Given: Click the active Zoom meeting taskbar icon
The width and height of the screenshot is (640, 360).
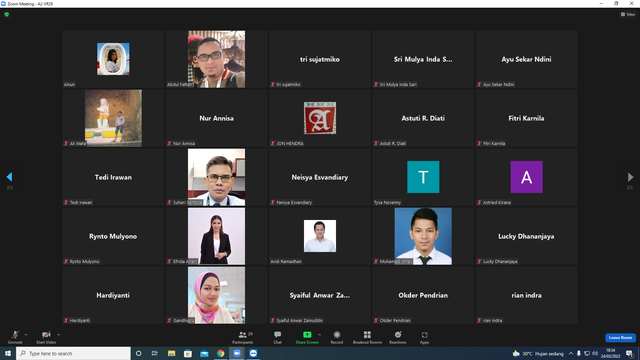Looking at the screenshot, I should (x=237, y=353).
